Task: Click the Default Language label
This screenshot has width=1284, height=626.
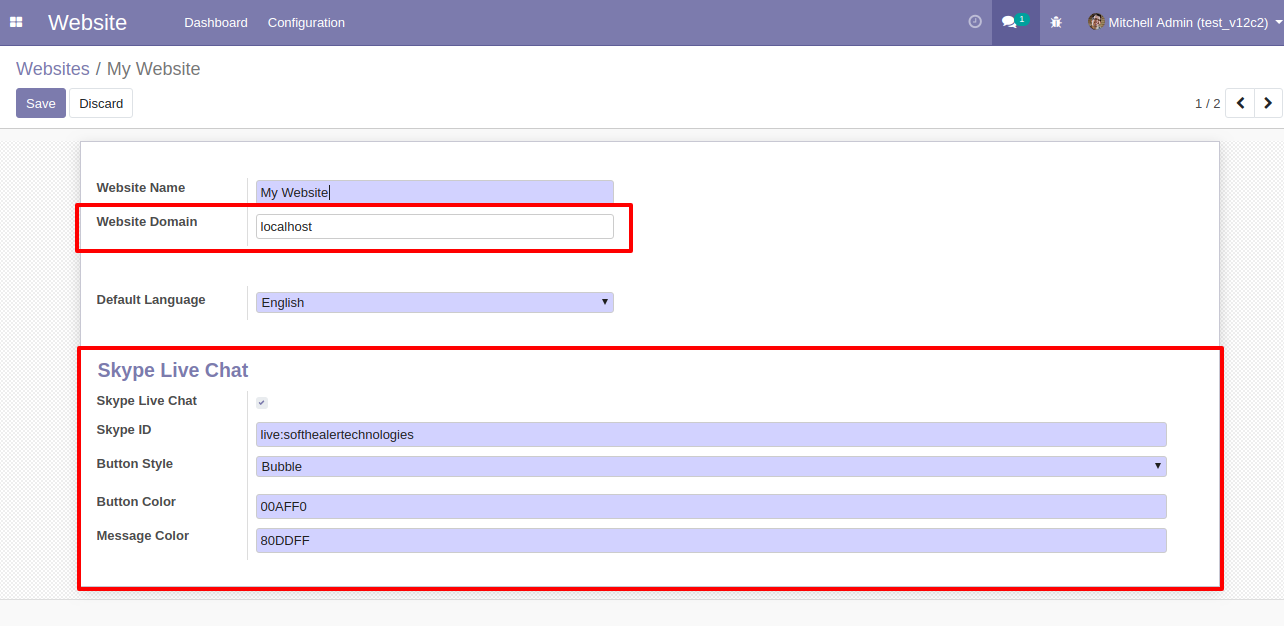Action: (151, 300)
